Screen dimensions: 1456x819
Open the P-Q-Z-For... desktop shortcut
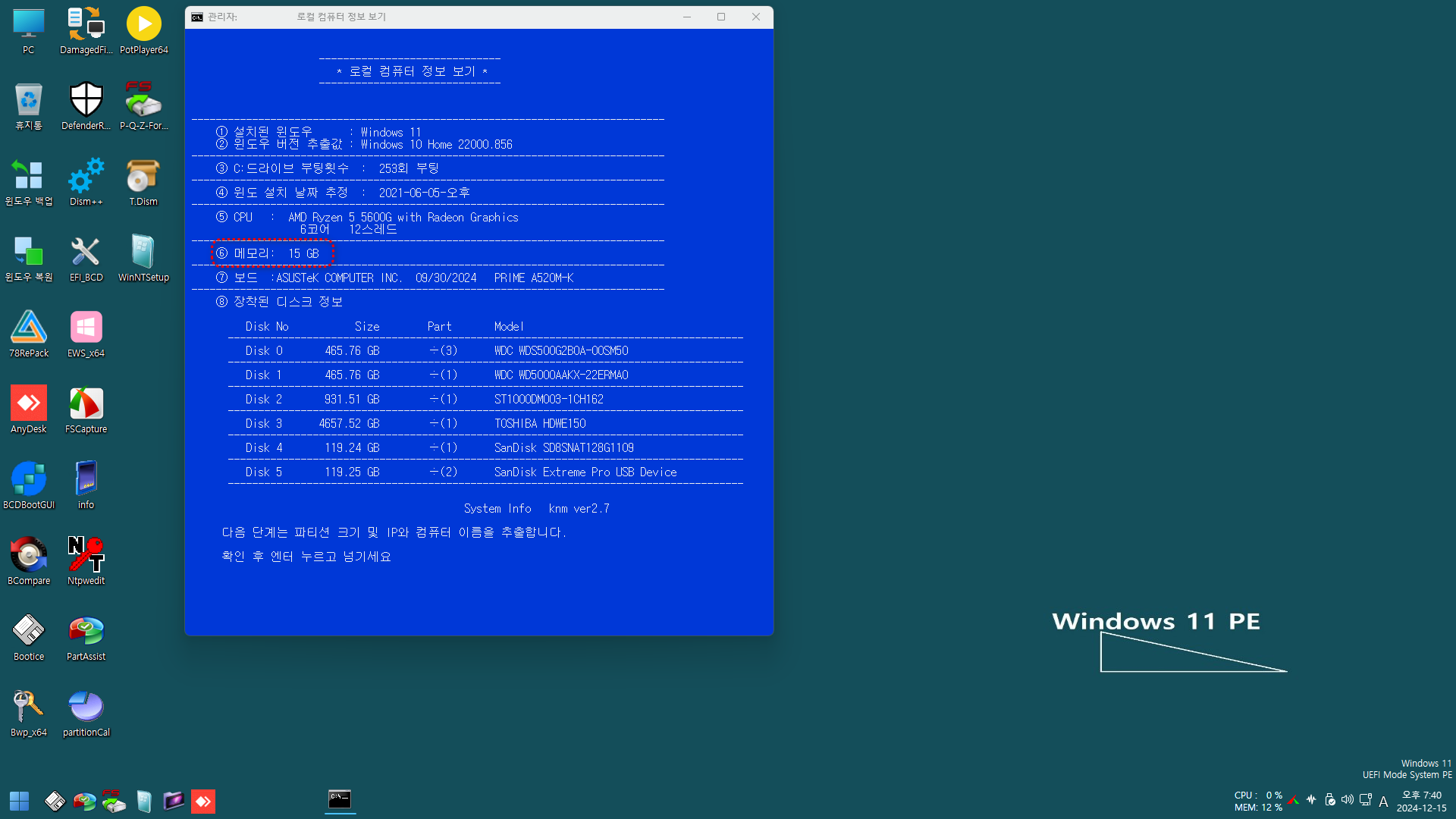pyautogui.click(x=143, y=107)
